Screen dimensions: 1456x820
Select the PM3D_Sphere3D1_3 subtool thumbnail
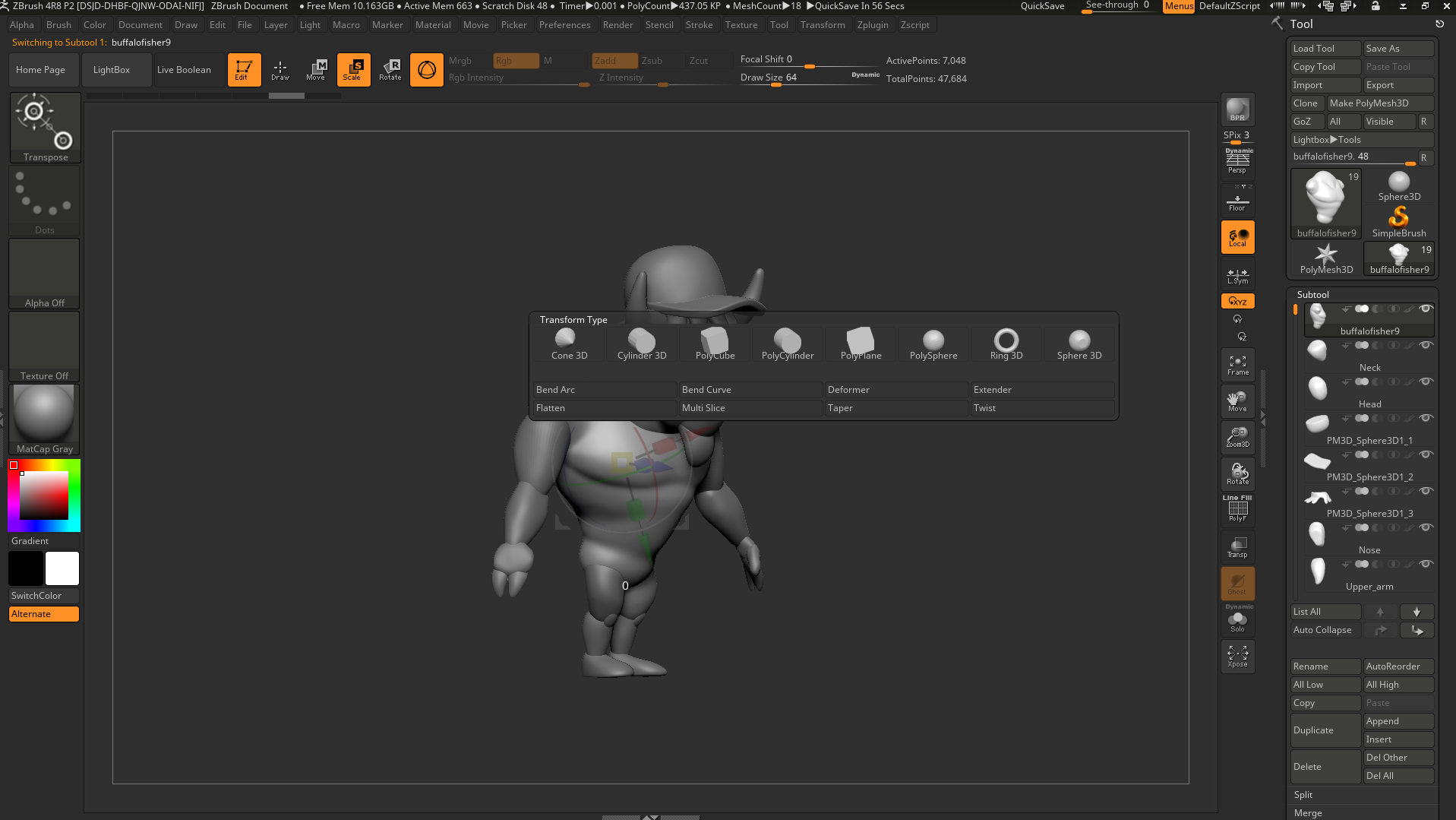(1318, 498)
